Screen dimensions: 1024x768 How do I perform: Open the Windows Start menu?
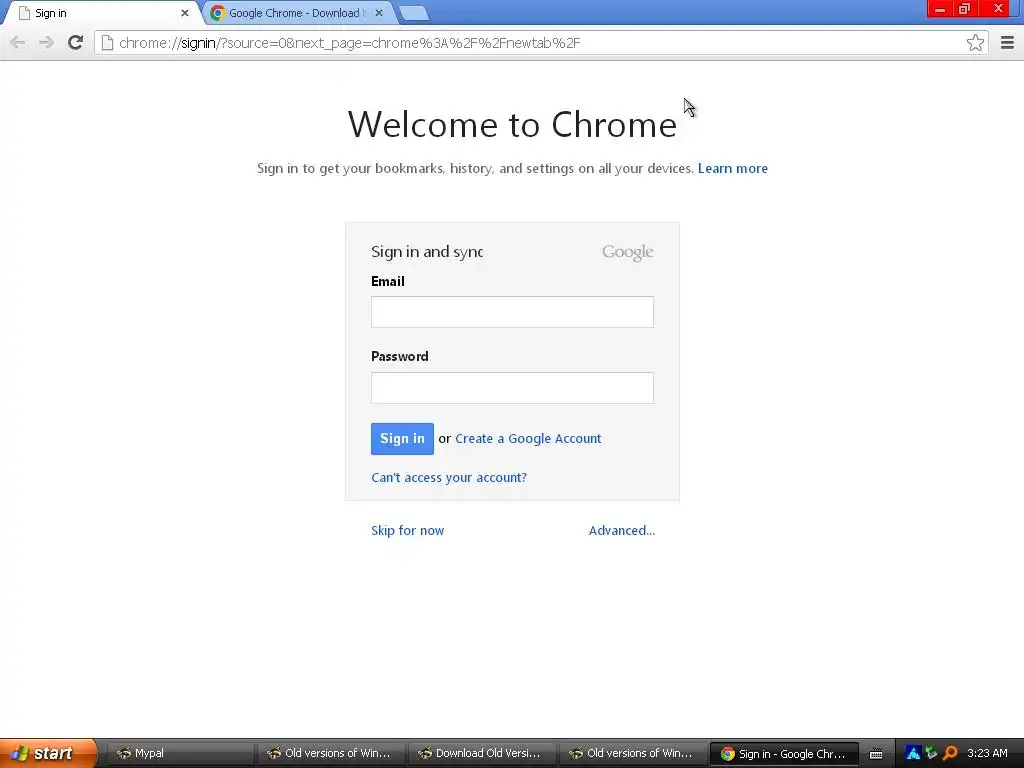tap(49, 753)
